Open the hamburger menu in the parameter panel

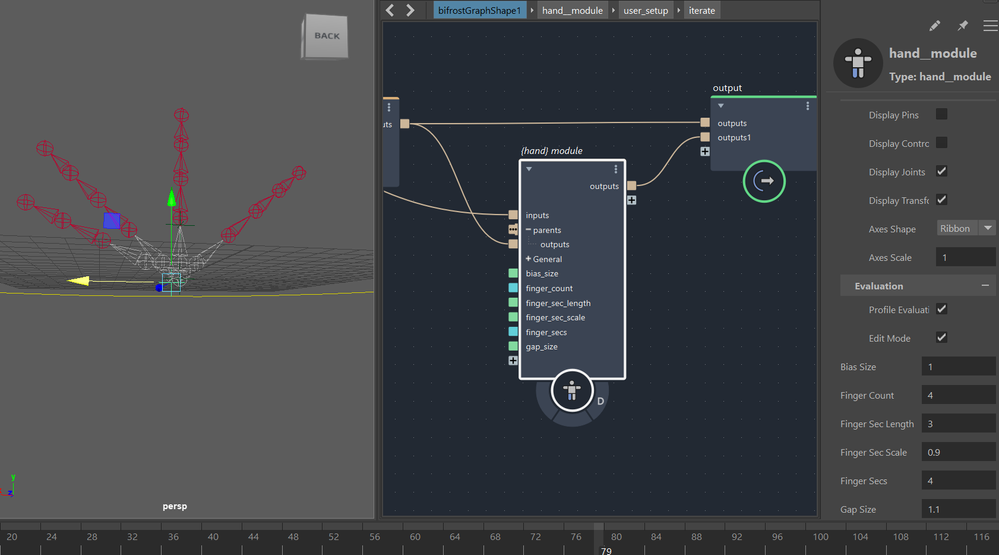pyautogui.click(x=990, y=26)
